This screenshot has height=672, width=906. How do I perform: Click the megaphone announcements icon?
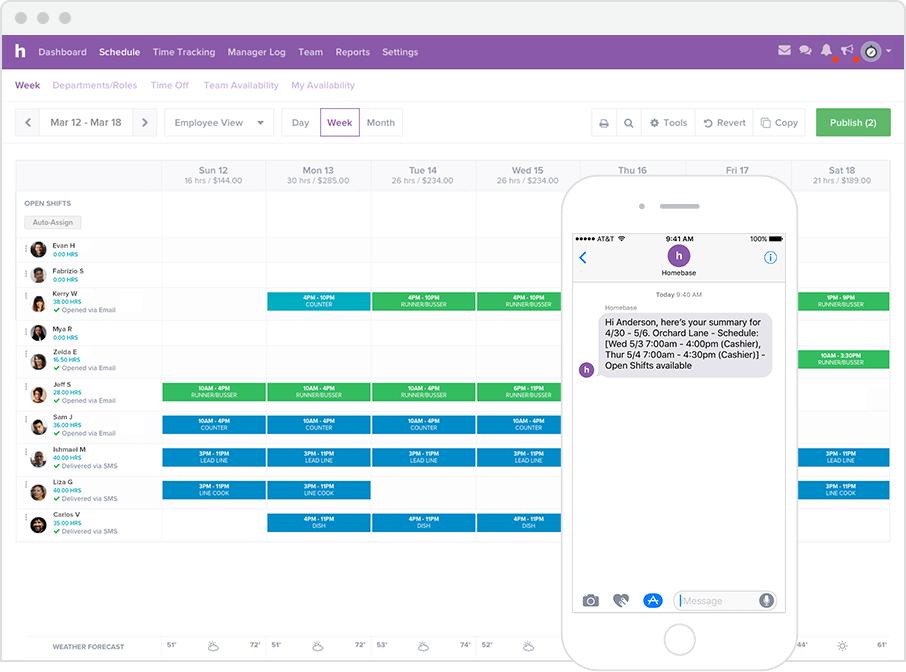(846, 48)
